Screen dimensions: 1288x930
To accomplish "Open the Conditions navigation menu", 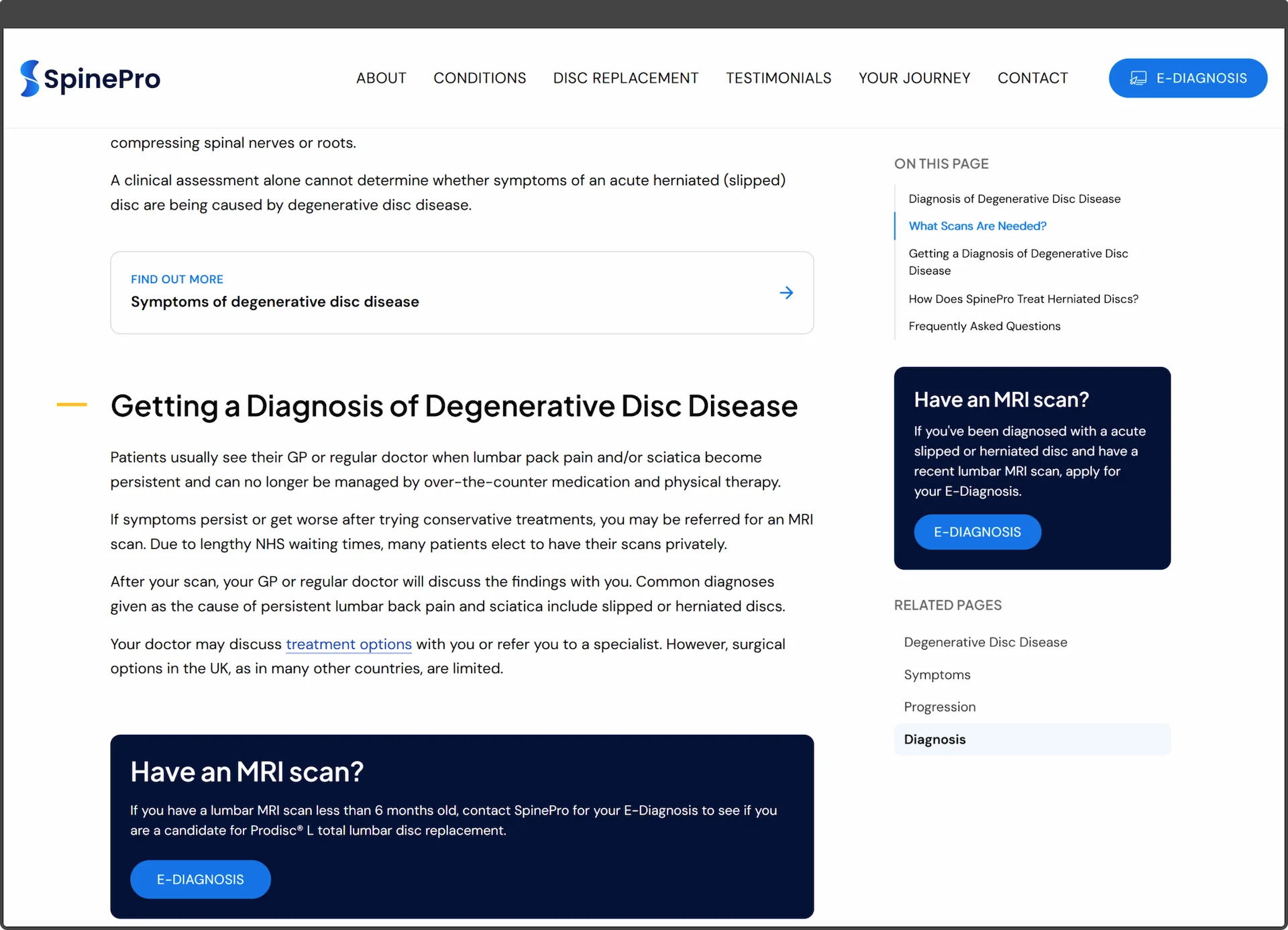I will pos(479,79).
